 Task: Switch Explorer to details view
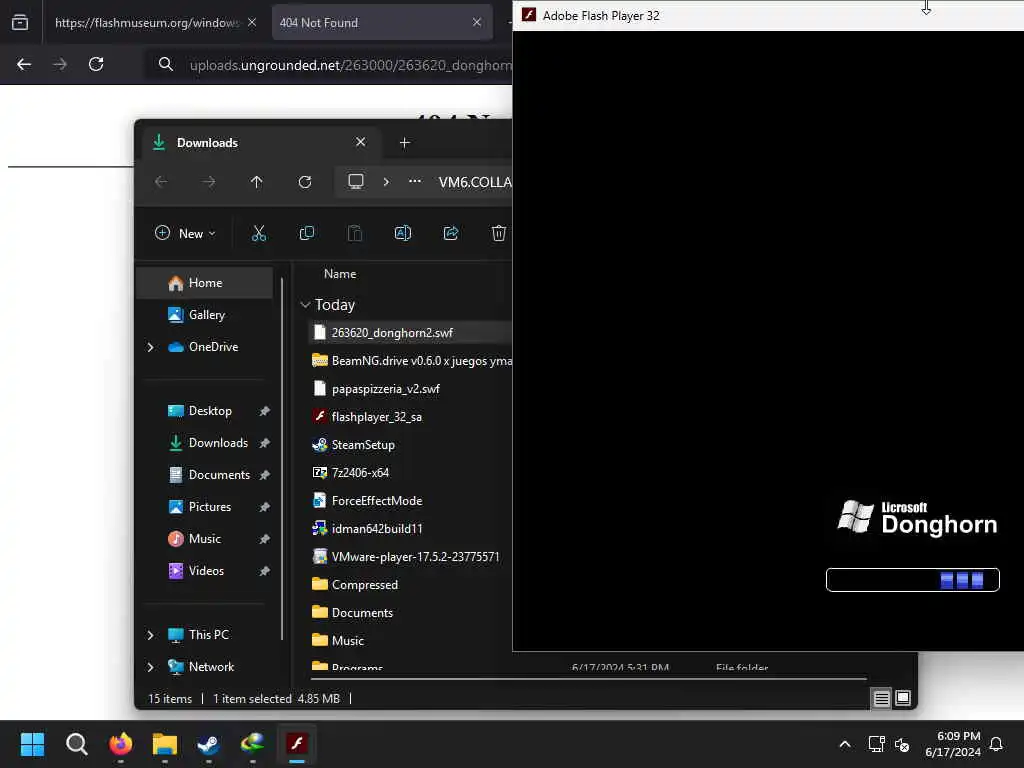pyautogui.click(x=881, y=699)
